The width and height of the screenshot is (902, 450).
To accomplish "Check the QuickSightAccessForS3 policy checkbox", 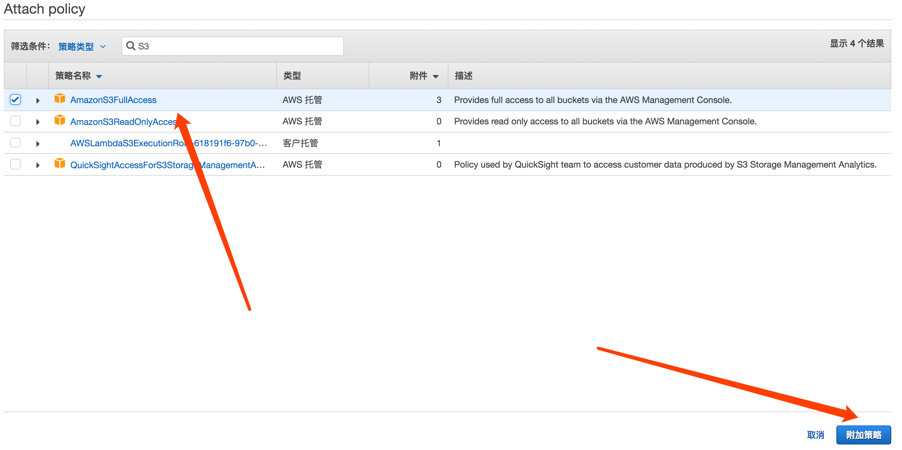I will (x=16, y=165).
